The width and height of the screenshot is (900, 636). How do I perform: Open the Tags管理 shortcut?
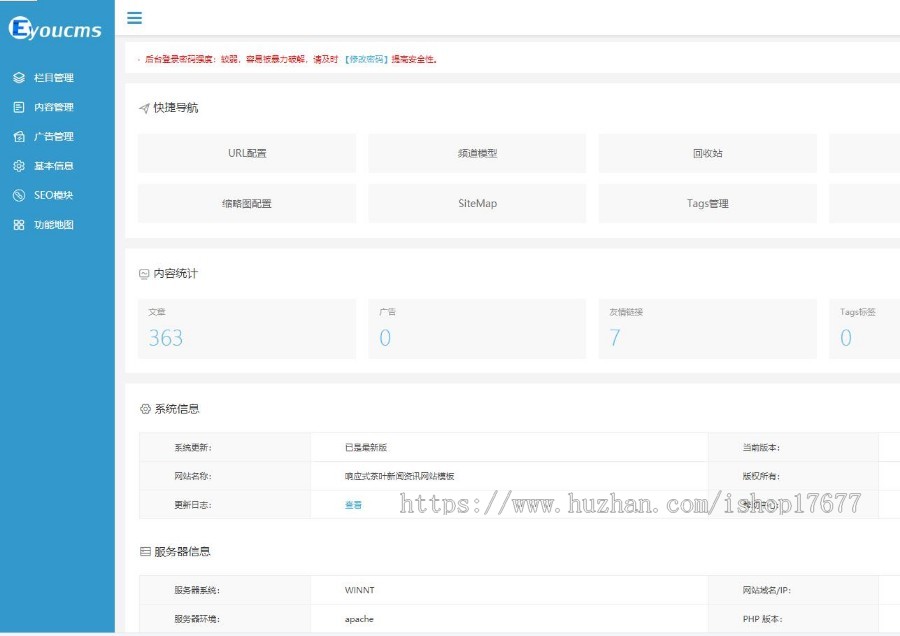pyautogui.click(x=707, y=203)
